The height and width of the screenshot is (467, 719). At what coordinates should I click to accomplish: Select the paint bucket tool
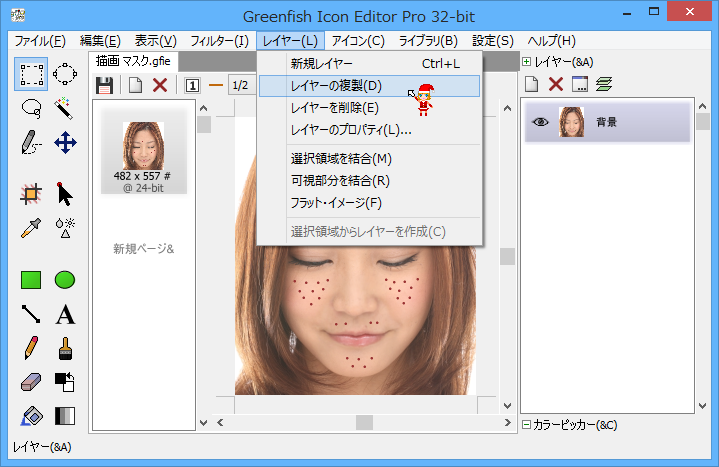pyautogui.click(x=31, y=416)
